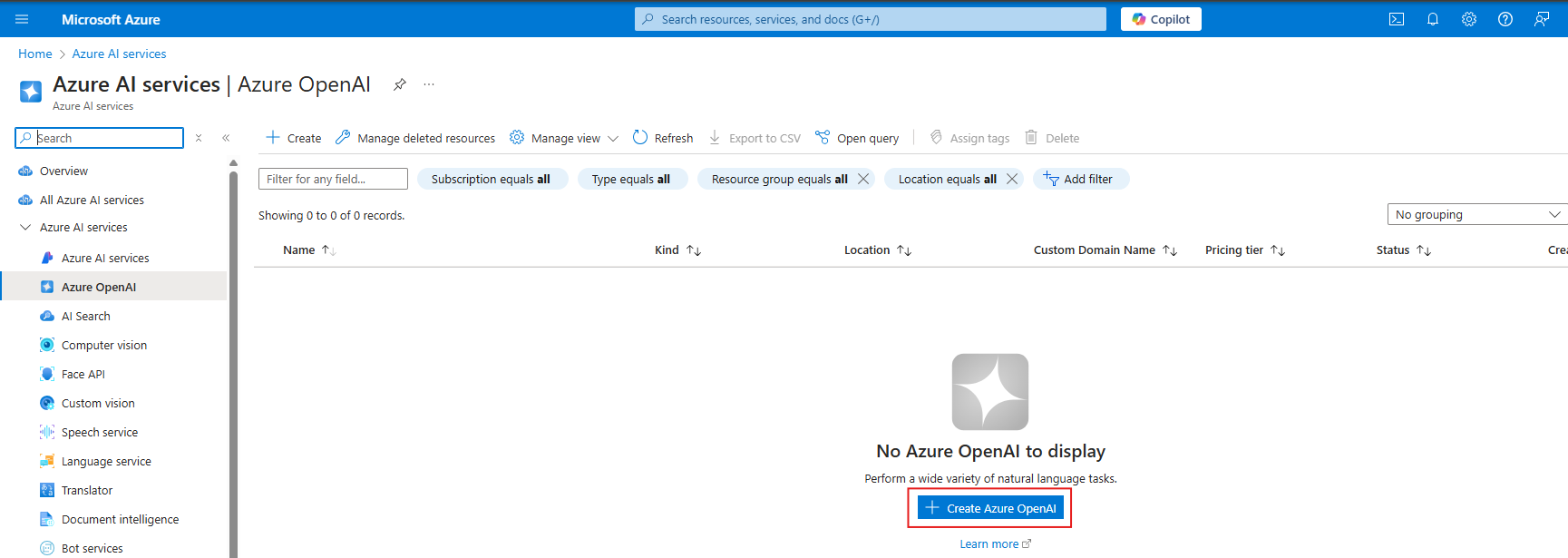Open portal settings gear

click(x=1469, y=19)
